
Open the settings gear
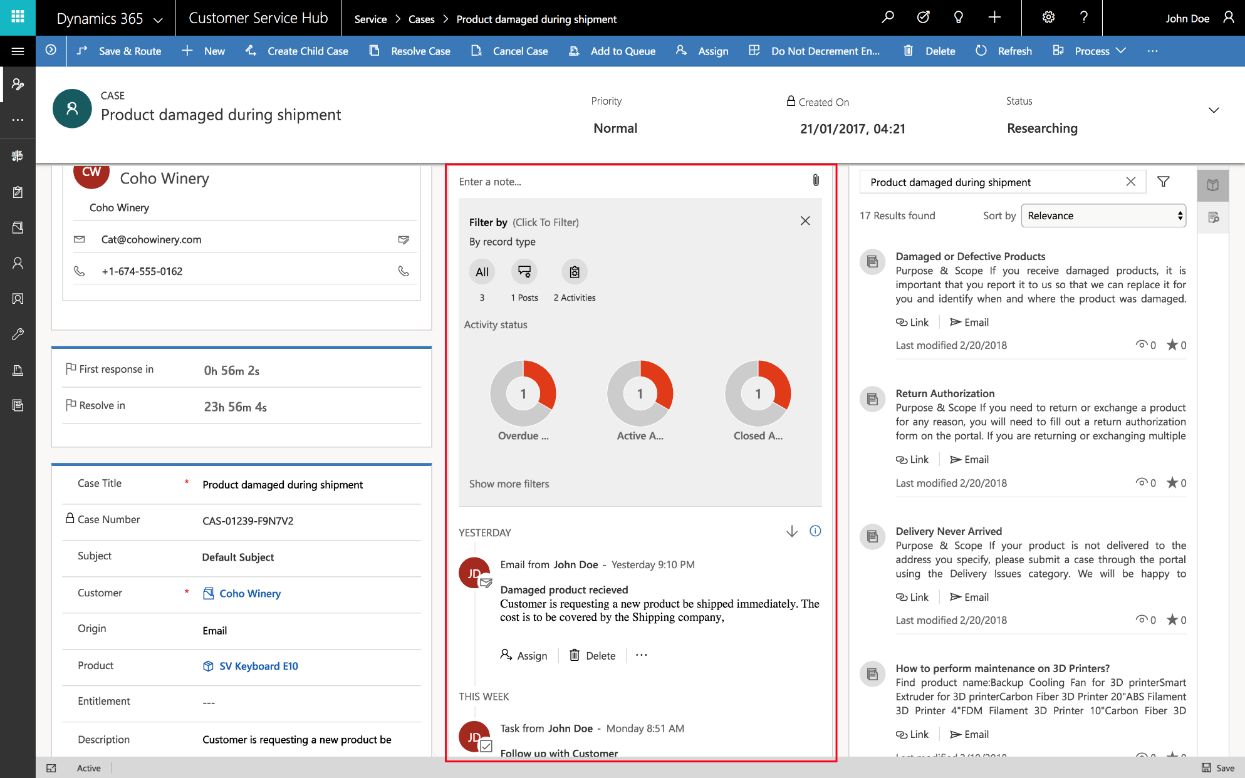1048,18
